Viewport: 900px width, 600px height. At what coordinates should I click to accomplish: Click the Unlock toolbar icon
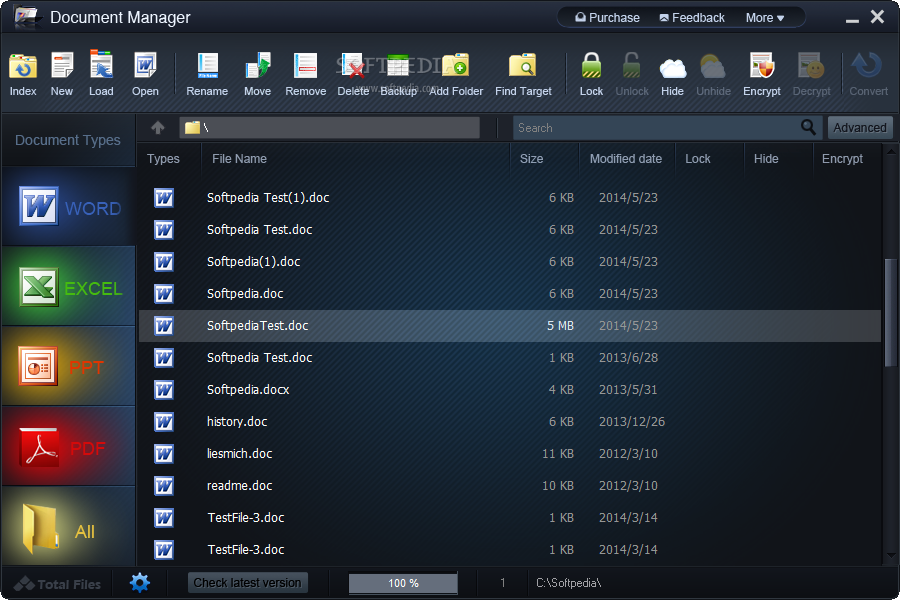coord(631,65)
